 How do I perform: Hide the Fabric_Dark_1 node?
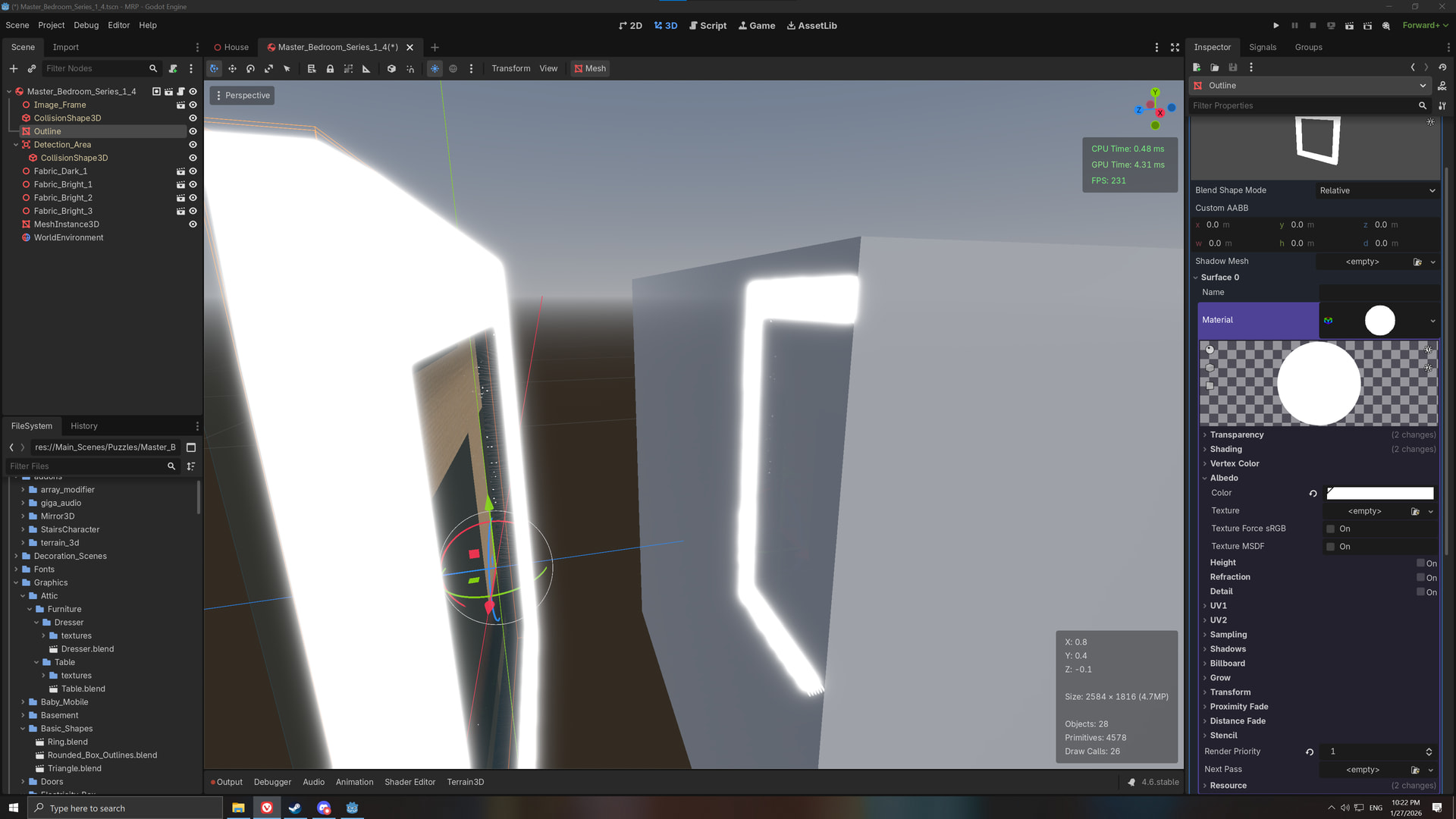193,171
